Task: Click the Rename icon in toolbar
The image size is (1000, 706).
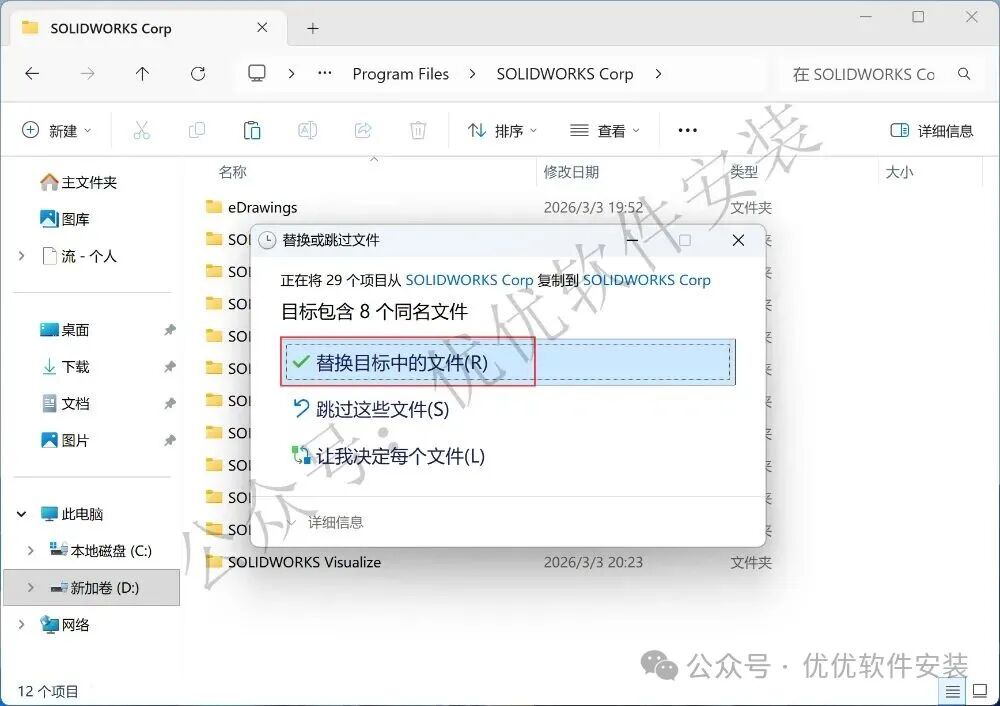Action: pyautogui.click(x=307, y=131)
